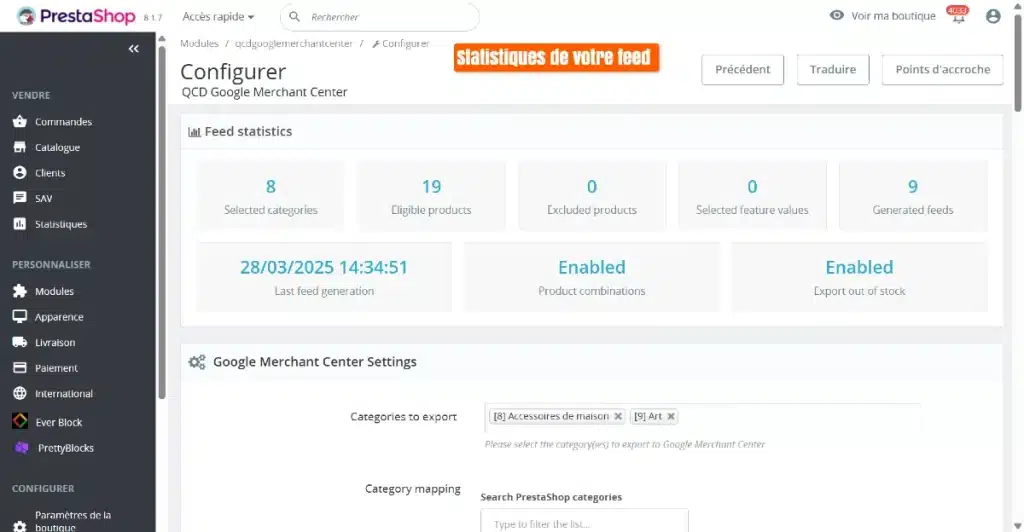Click the Modules breadcrumb link

click(199, 43)
